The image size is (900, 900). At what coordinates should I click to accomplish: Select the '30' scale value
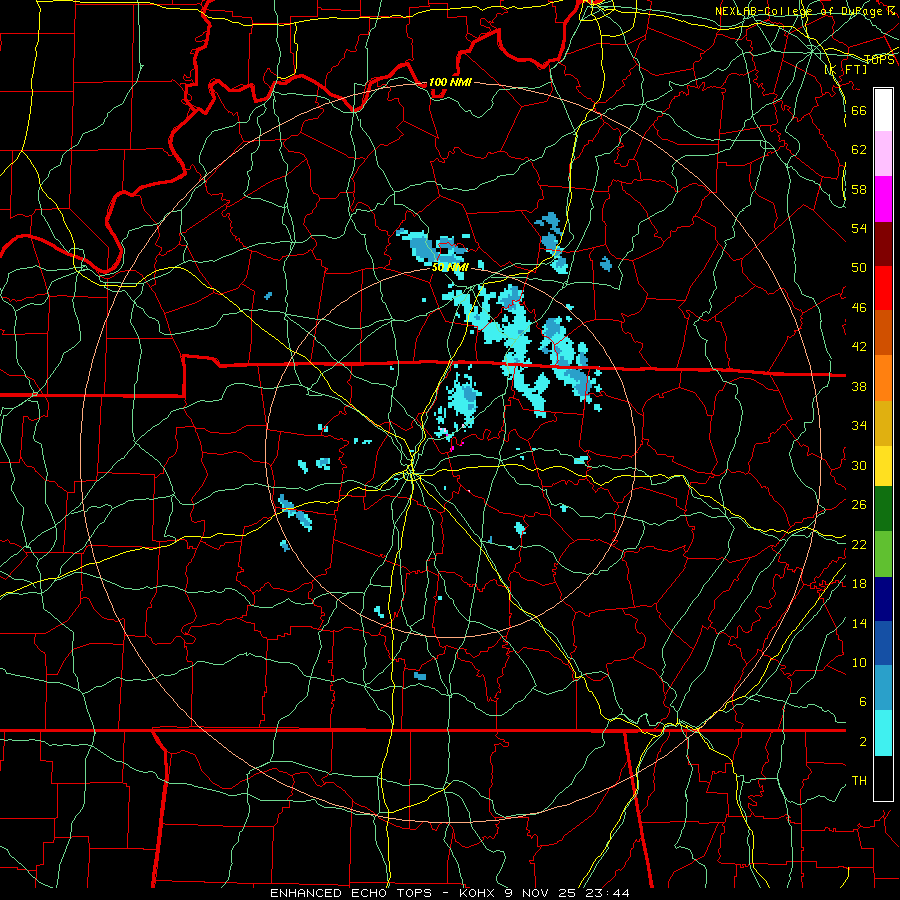click(x=859, y=465)
